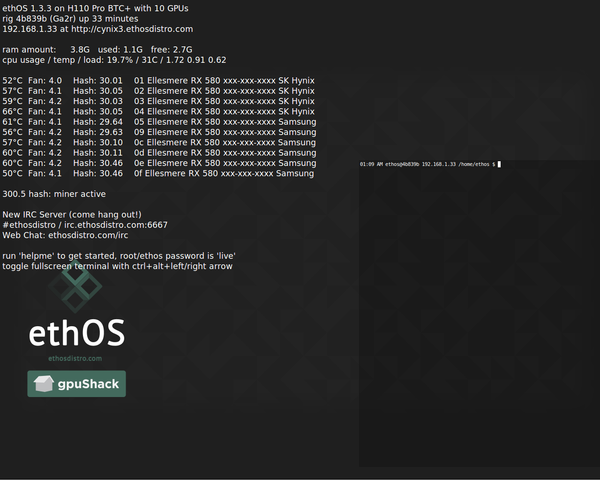Viewport: 600px width, 480px height.
Task: Click the gpuShack logo button
Action: pos(77,384)
